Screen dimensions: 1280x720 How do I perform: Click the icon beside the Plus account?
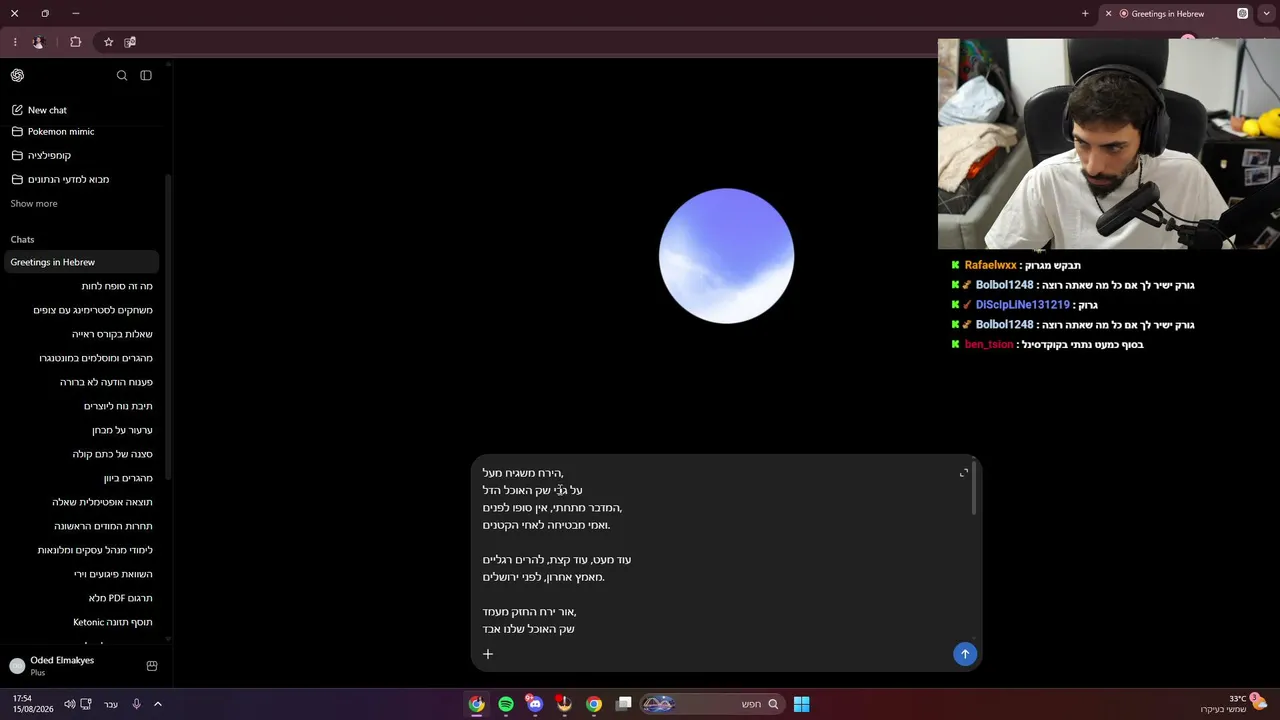152,666
